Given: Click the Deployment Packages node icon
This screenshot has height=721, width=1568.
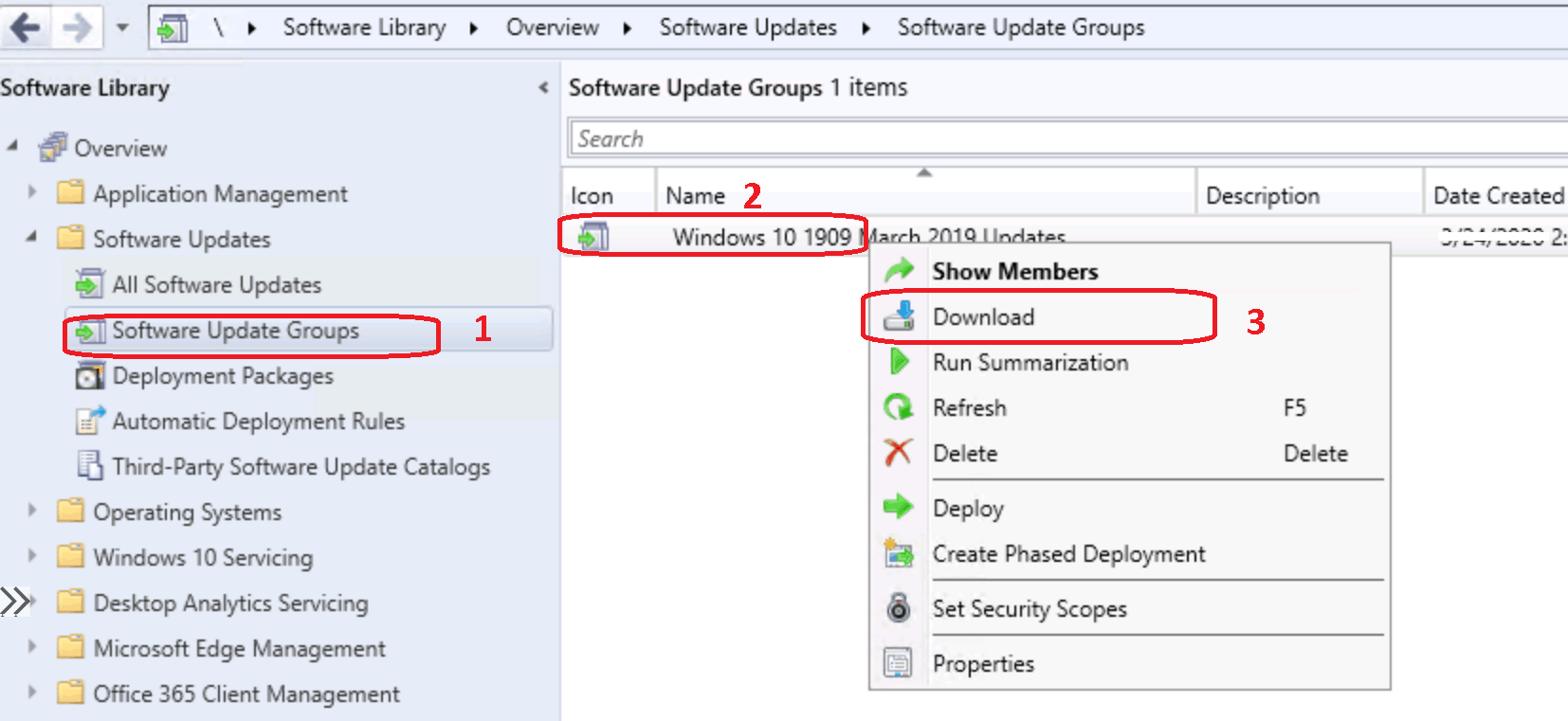Looking at the screenshot, I should click(90, 376).
